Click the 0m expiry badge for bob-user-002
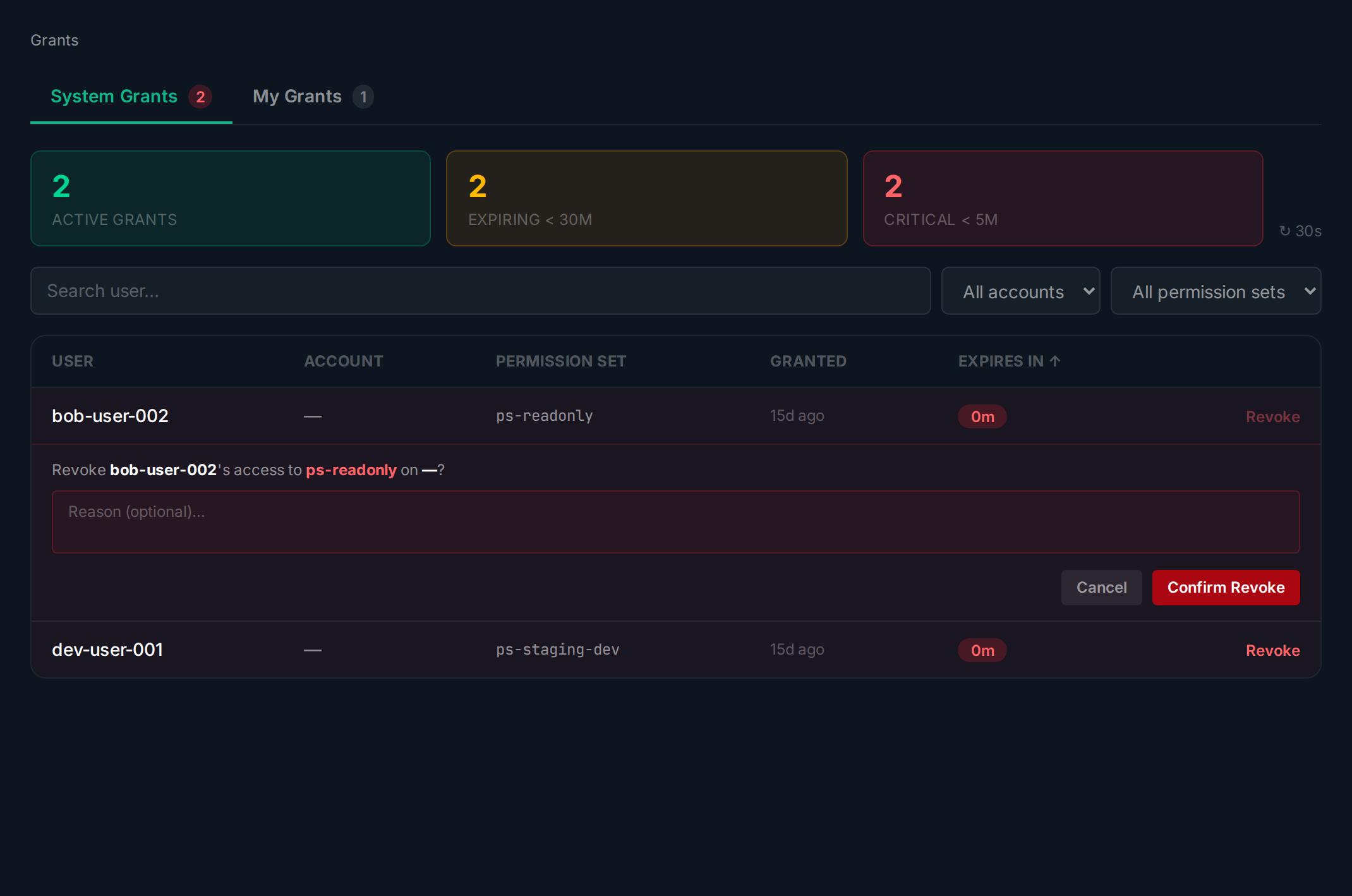1352x896 pixels. pyautogui.click(x=982, y=416)
